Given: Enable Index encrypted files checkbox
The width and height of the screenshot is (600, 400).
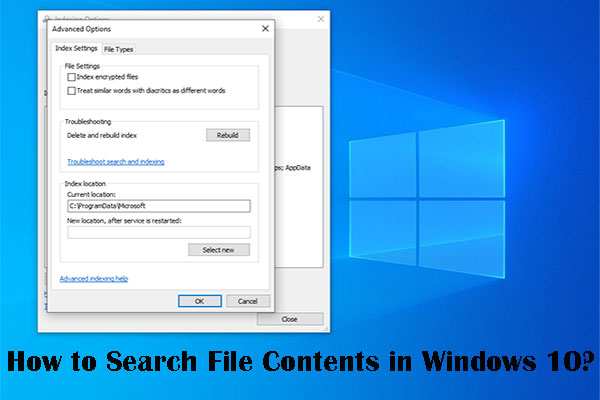Looking at the screenshot, I should tap(71, 77).
